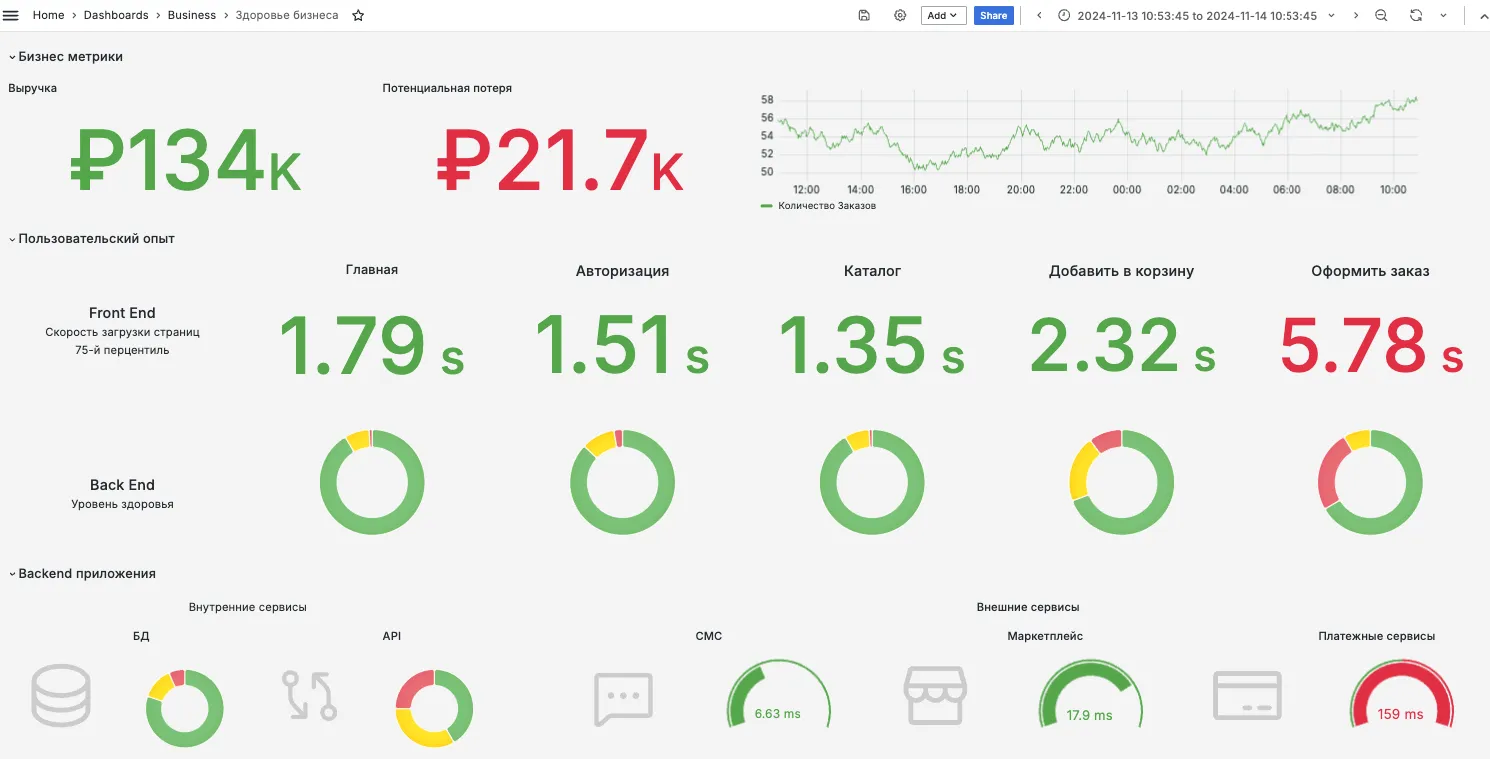Save the dashboard with disk icon
1490x759 pixels.
pyautogui.click(x=864, y=15)
